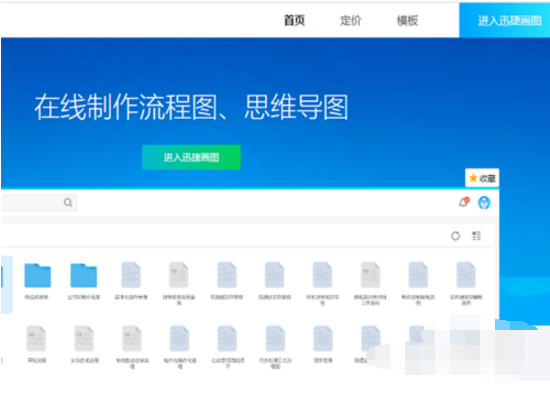Go to the 定价 pricing page
Screen dimensions: 550x394
pyautogui.click(x=350, y=20)
